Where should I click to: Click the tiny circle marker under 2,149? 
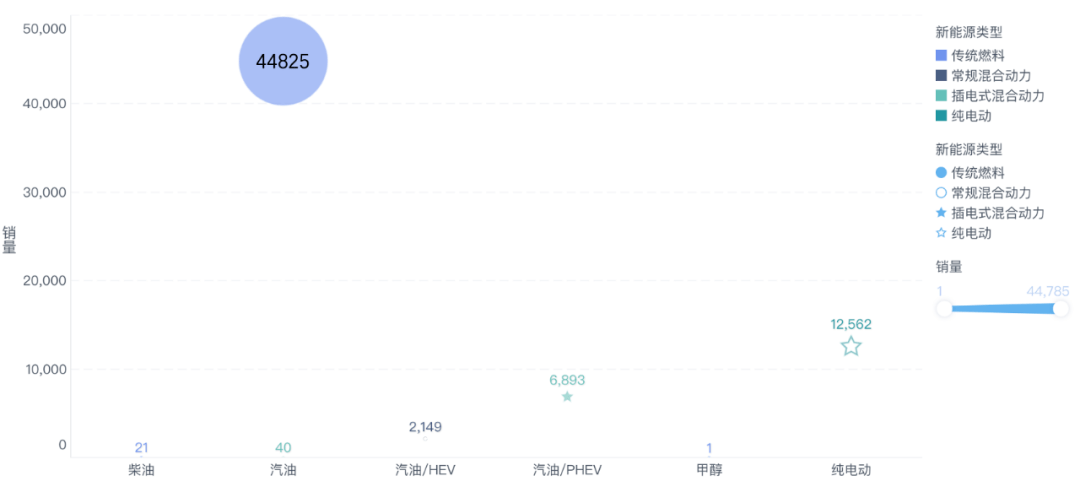tap(425, 438)
